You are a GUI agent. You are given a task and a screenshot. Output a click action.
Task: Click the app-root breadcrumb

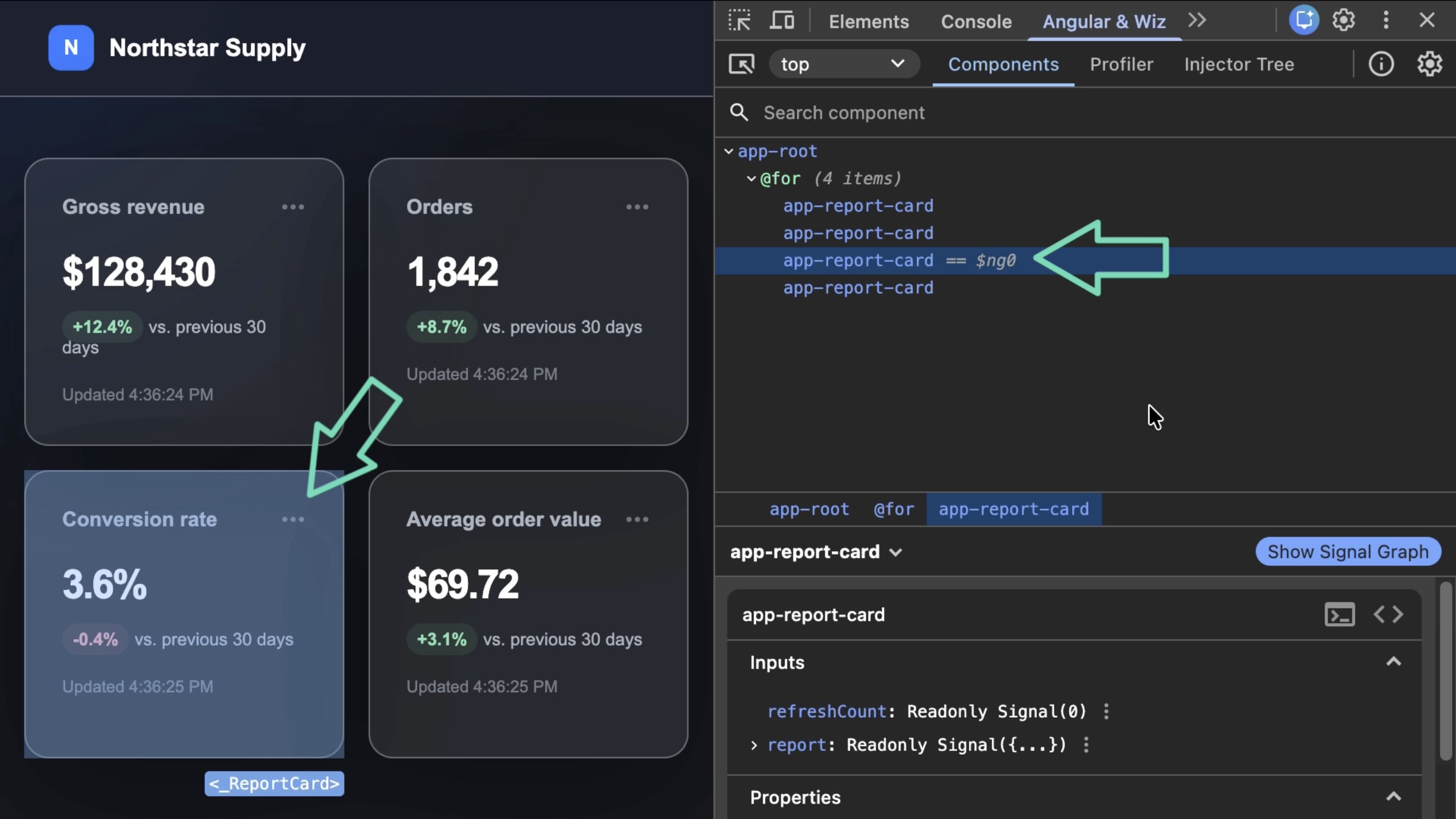point(809,509)
